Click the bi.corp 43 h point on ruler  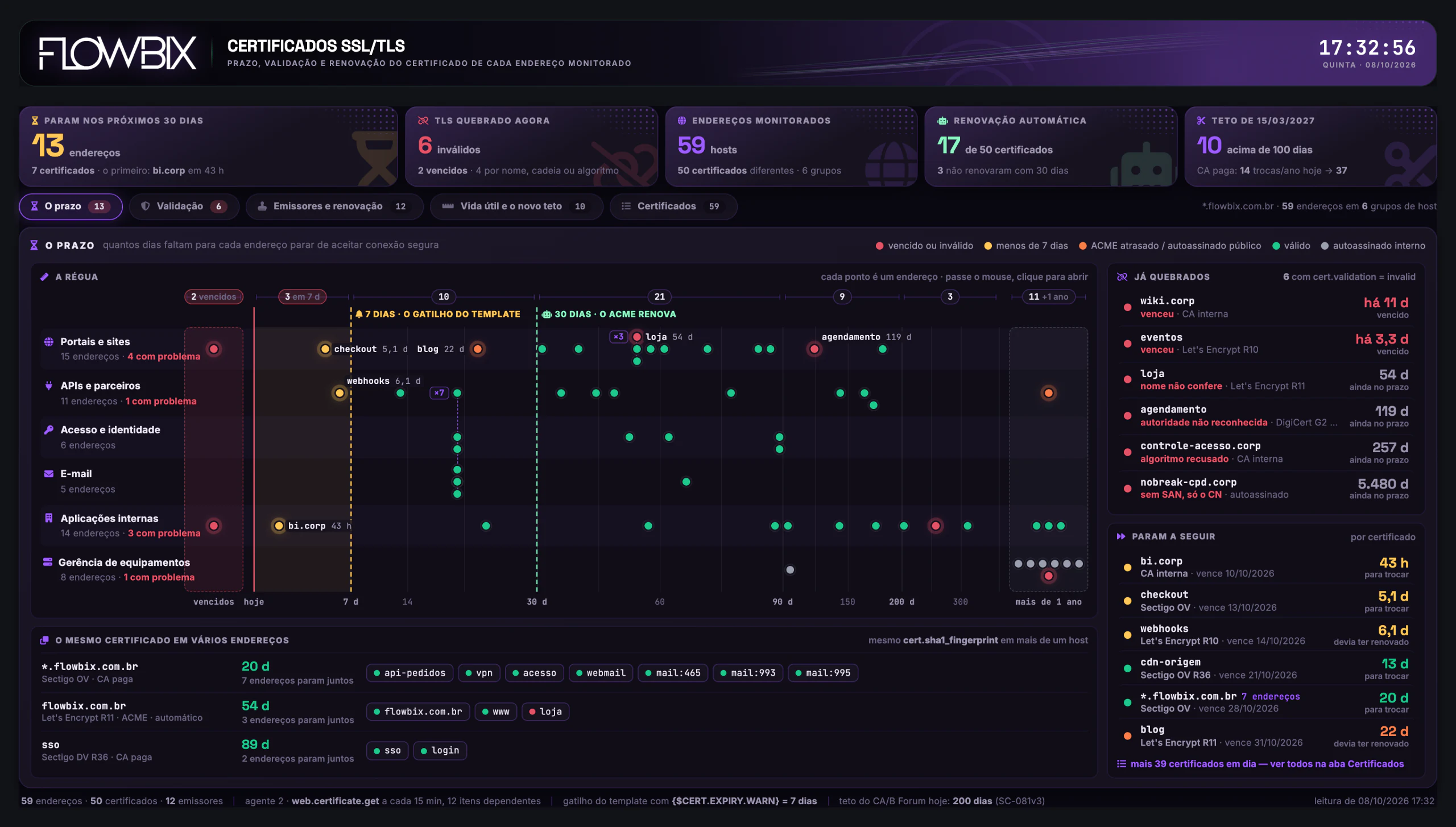tap(279, 526)
